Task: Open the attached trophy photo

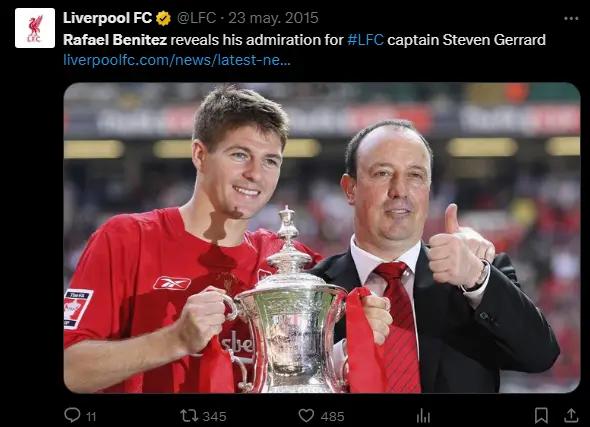Action: coord(322,238)
